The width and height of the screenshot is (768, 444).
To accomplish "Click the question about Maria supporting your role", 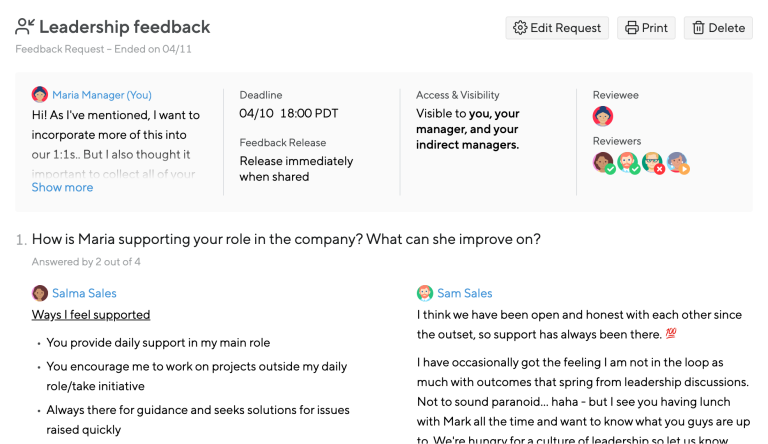I will pos(286,239).
